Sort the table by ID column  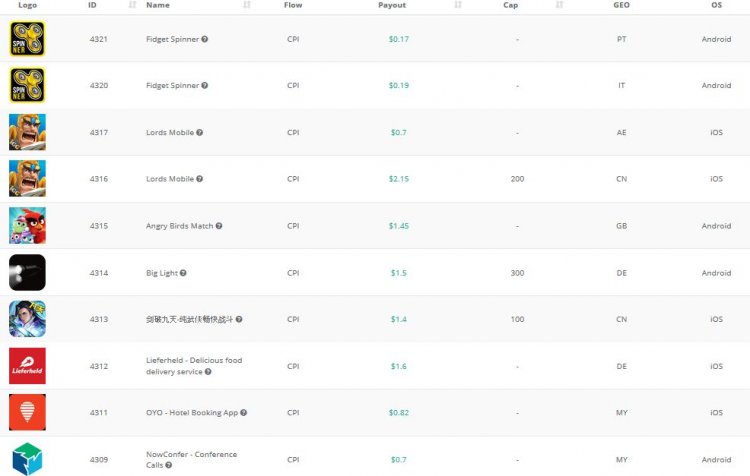[133, 5]
